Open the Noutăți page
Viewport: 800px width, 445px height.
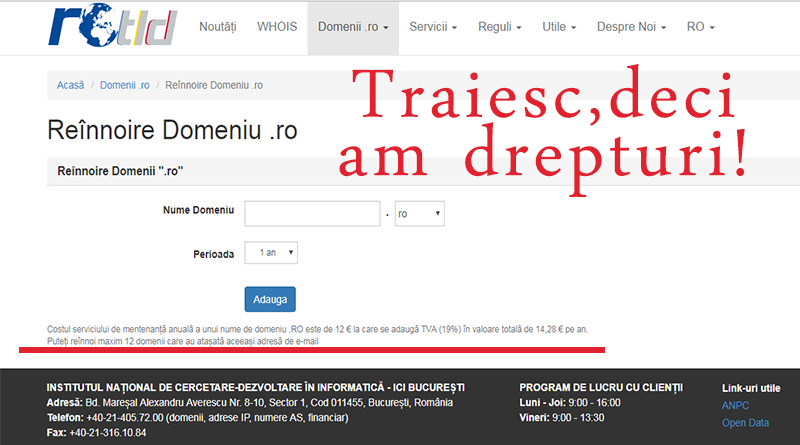click(218, 27)
